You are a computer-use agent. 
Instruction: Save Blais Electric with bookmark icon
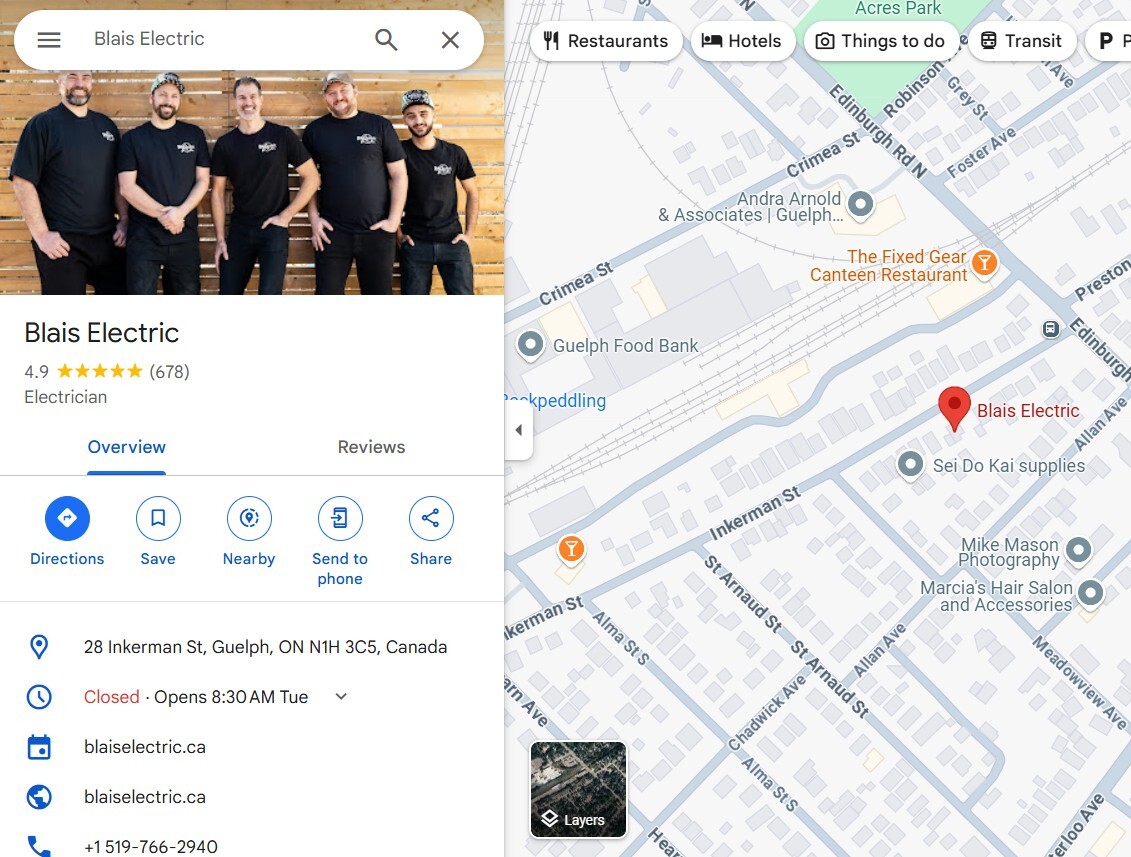click(x=158, y=518)
